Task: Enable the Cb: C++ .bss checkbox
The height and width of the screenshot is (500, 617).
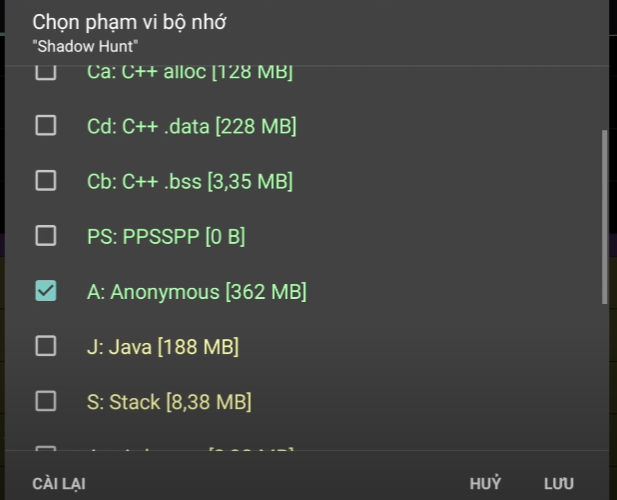Action: pyautogui.click(x=46, y=181)
